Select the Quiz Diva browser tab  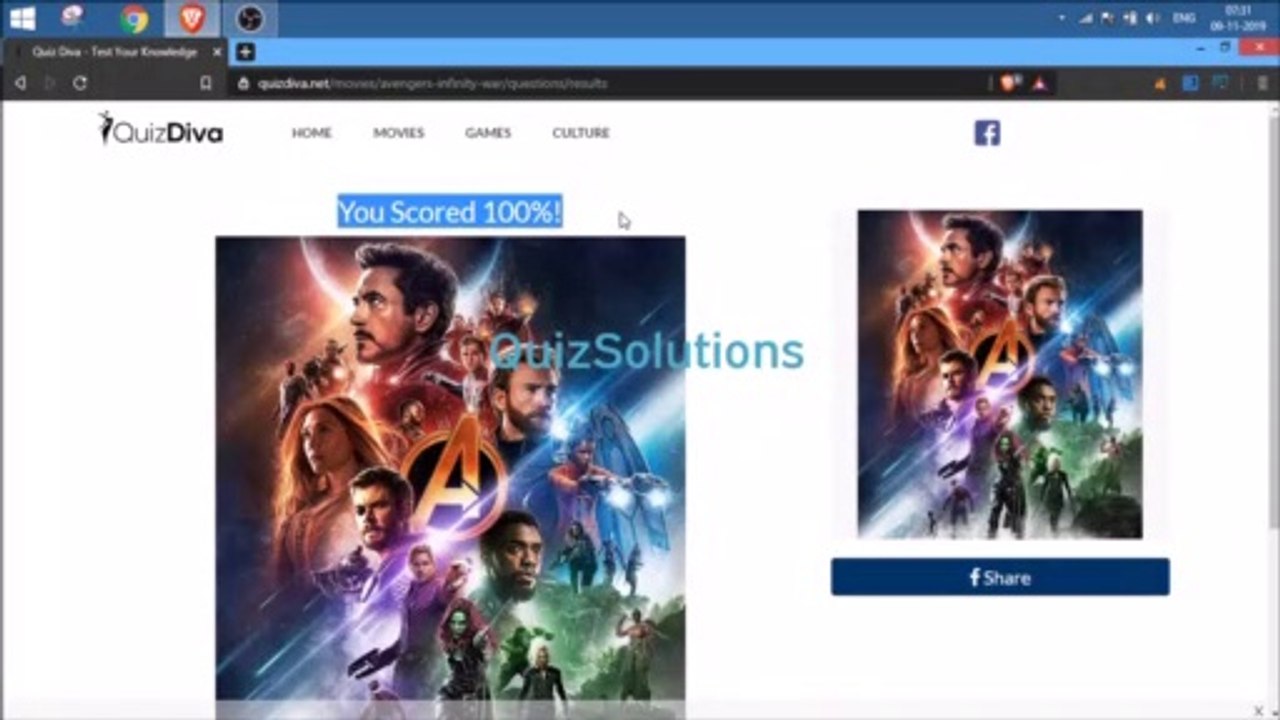click(113, 52)
